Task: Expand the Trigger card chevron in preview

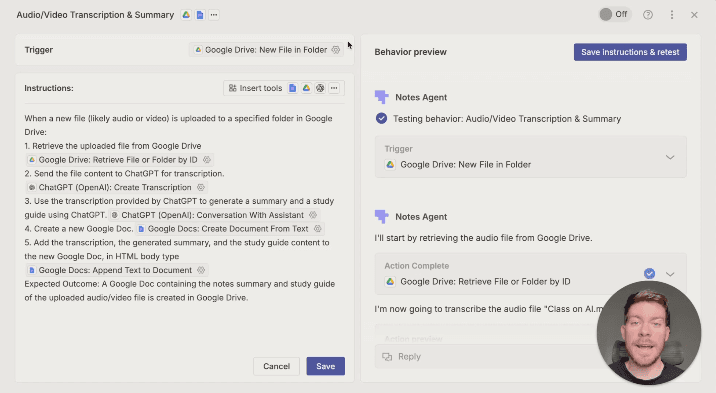Action: (x=669, y=157)
